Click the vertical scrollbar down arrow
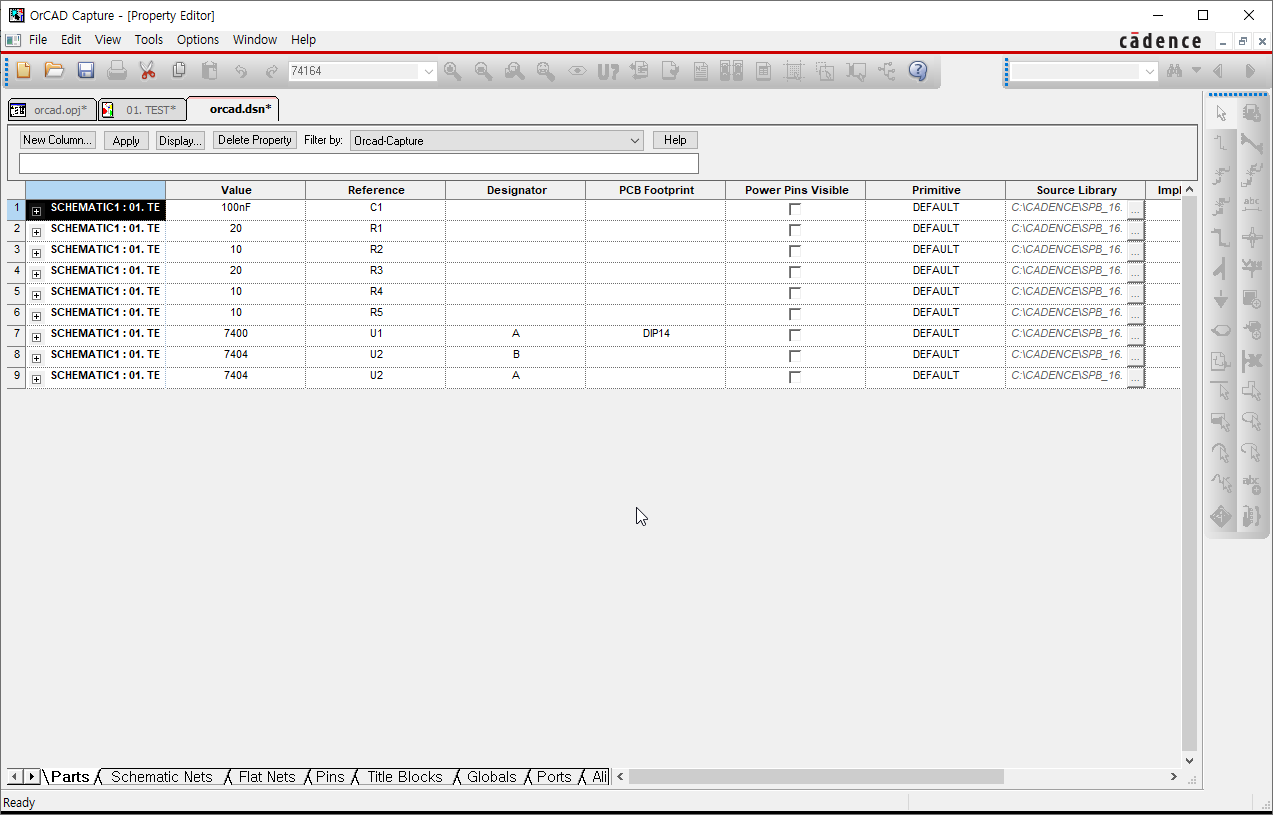Image resolution: width=1273 pixels, height=815 pixels. (1189, 761)
